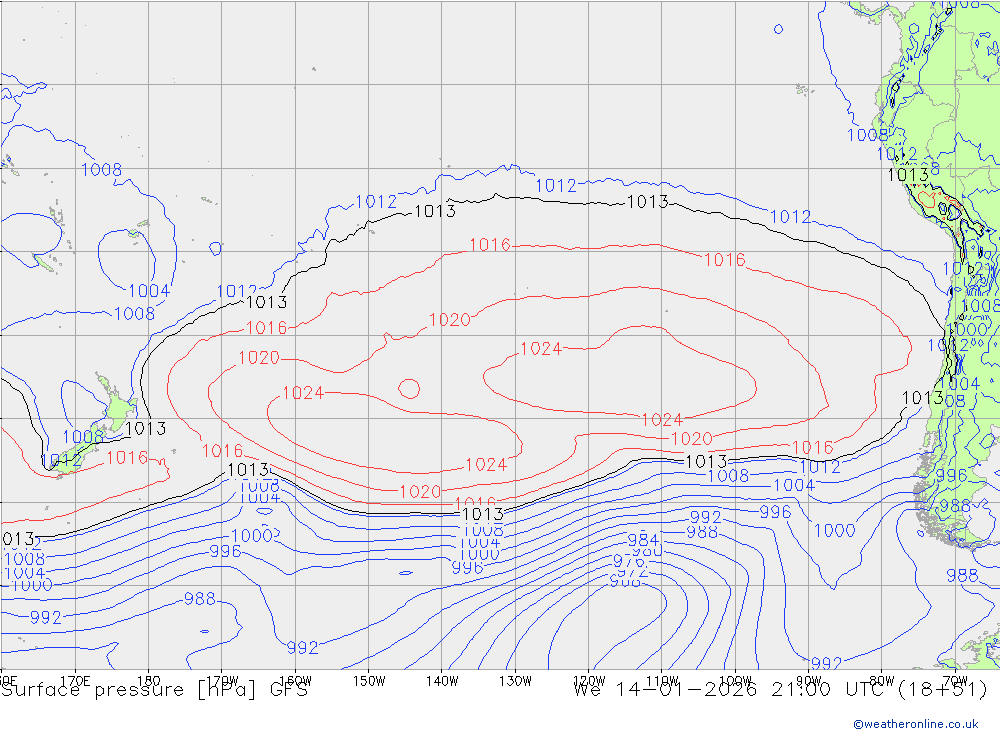Click the 120W longitude label
The image size is (1000, 733).
pos(589,681)
